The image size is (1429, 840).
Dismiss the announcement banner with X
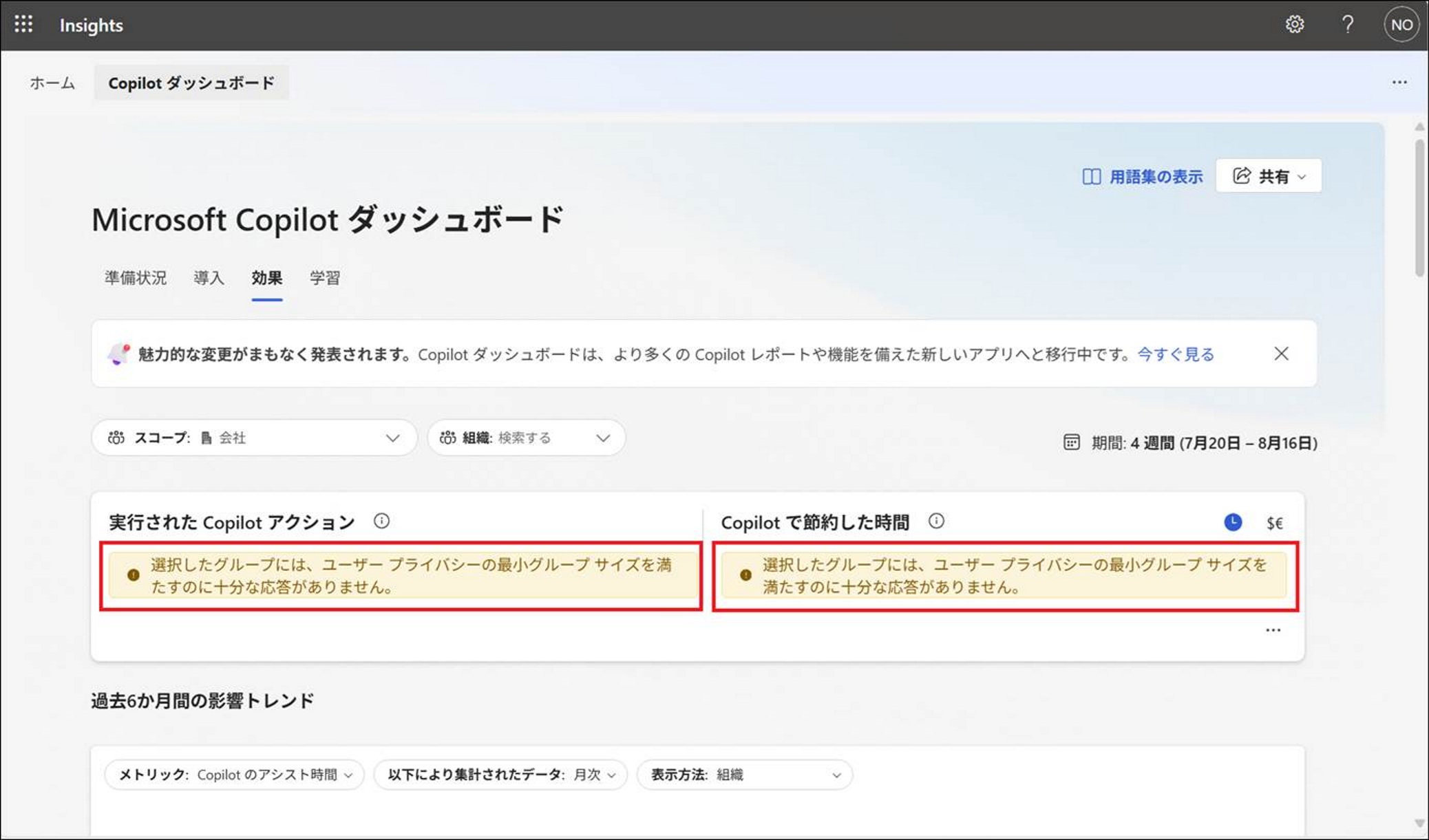pyautogui.click(x=1280, y=354)
